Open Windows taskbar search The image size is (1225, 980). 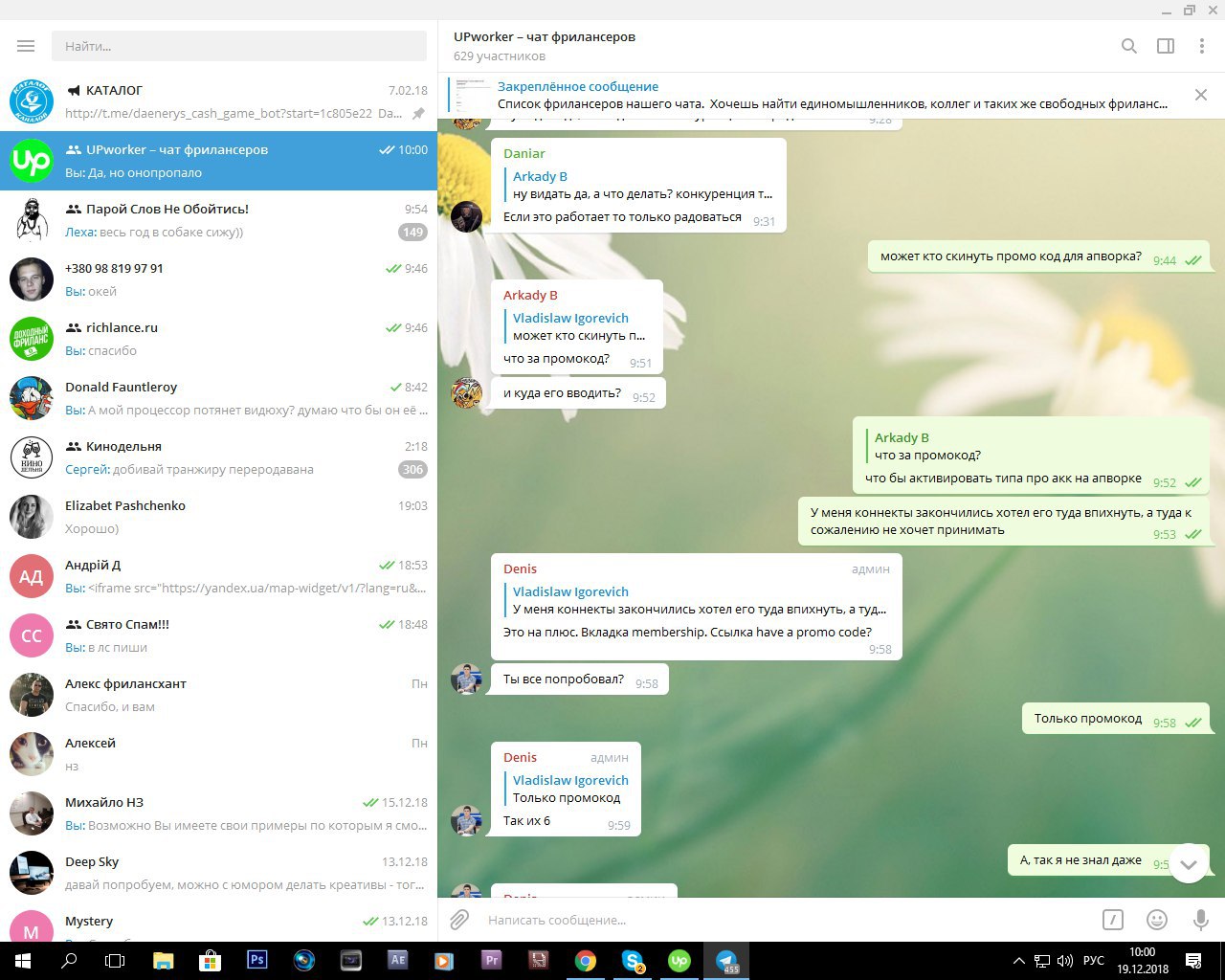pos(69,961)
